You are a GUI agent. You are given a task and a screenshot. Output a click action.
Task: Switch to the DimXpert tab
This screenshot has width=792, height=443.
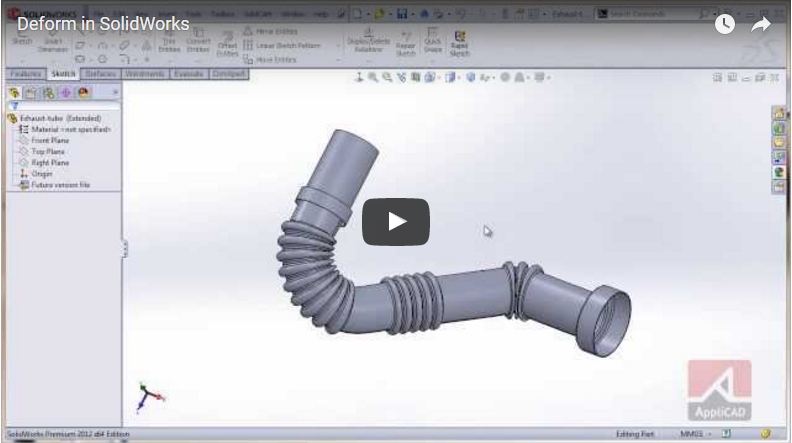(x=229, y=74)
